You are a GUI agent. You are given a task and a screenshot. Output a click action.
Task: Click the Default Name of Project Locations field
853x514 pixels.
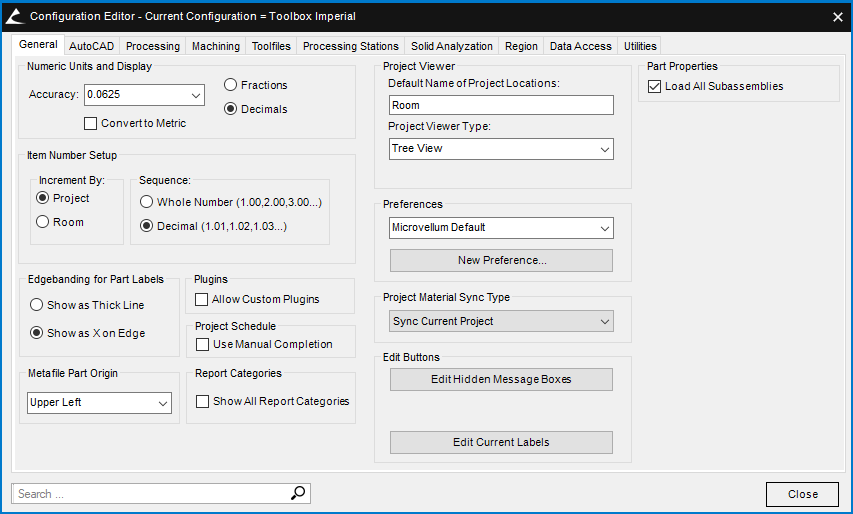pos(500,105)
